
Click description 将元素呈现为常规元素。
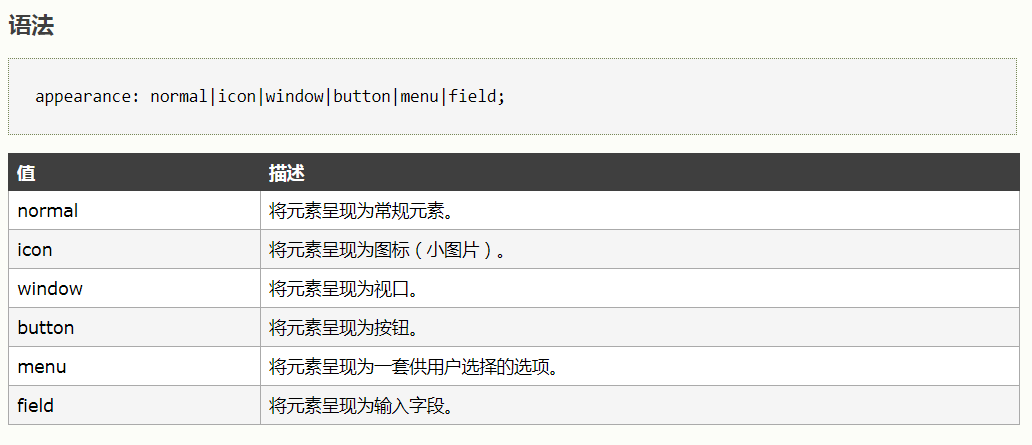[363, 211]
